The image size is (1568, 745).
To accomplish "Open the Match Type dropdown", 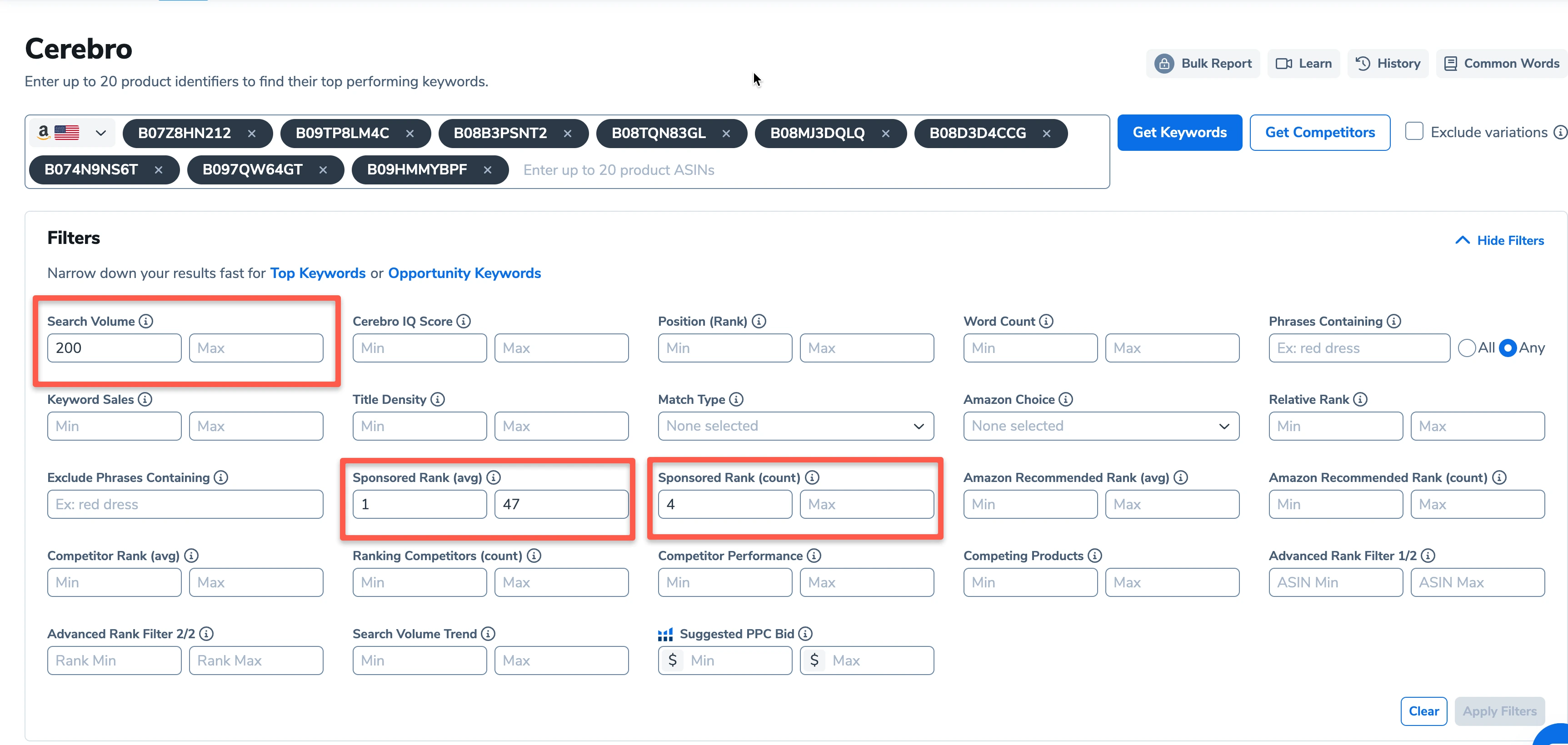I will [795, 426].
